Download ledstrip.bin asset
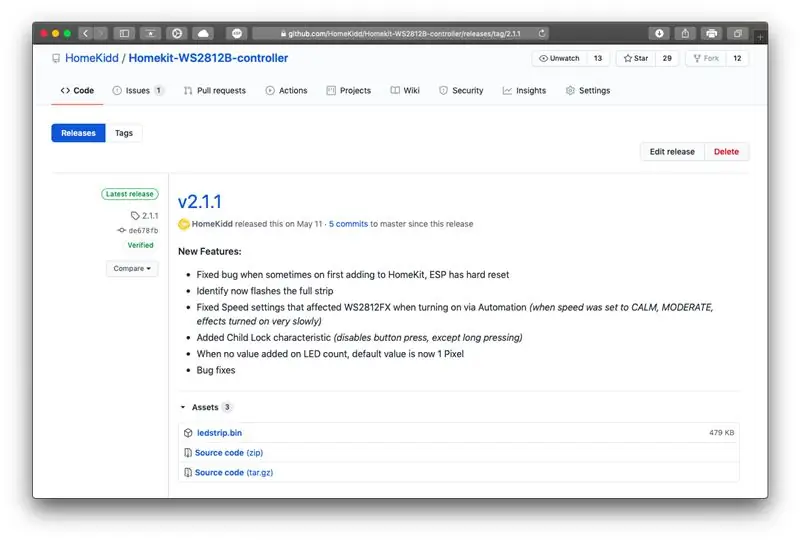 (219, 433)
